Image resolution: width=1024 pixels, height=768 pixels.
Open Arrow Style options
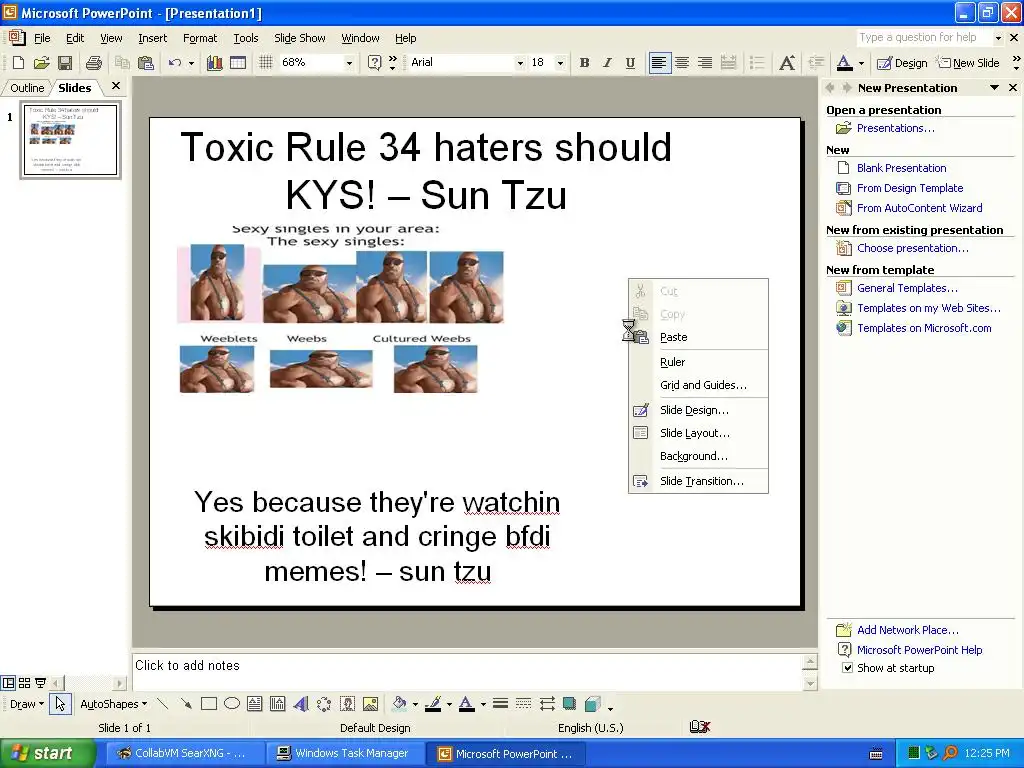pyautogui.click(x=547, y=703)
